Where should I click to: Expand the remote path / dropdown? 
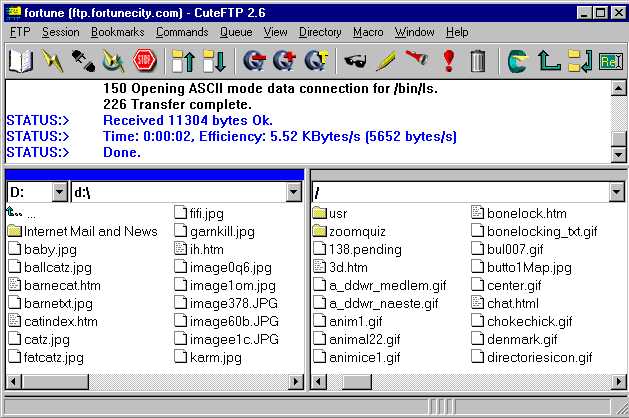(616, 192)
